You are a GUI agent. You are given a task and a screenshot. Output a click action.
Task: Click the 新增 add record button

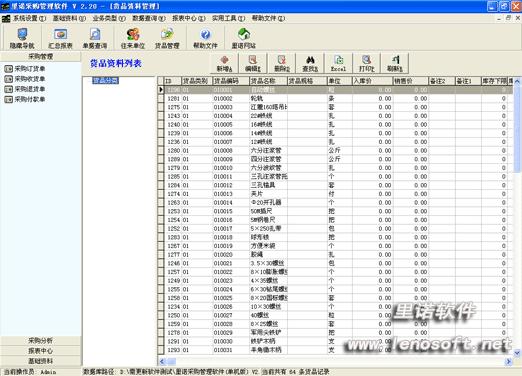click(x=224, y=63)
